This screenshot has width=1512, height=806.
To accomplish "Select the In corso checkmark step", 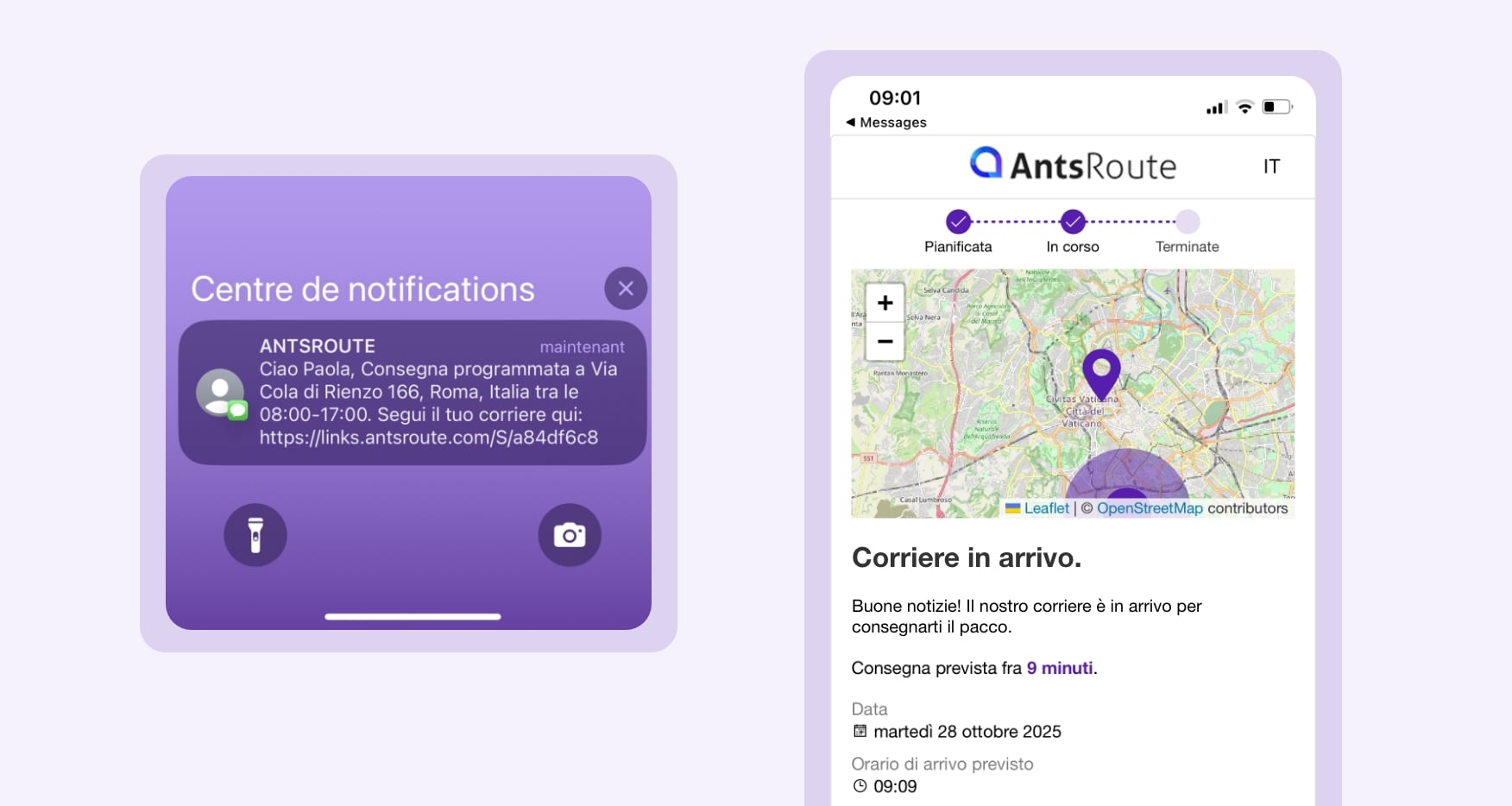I will coord(1072,221).
